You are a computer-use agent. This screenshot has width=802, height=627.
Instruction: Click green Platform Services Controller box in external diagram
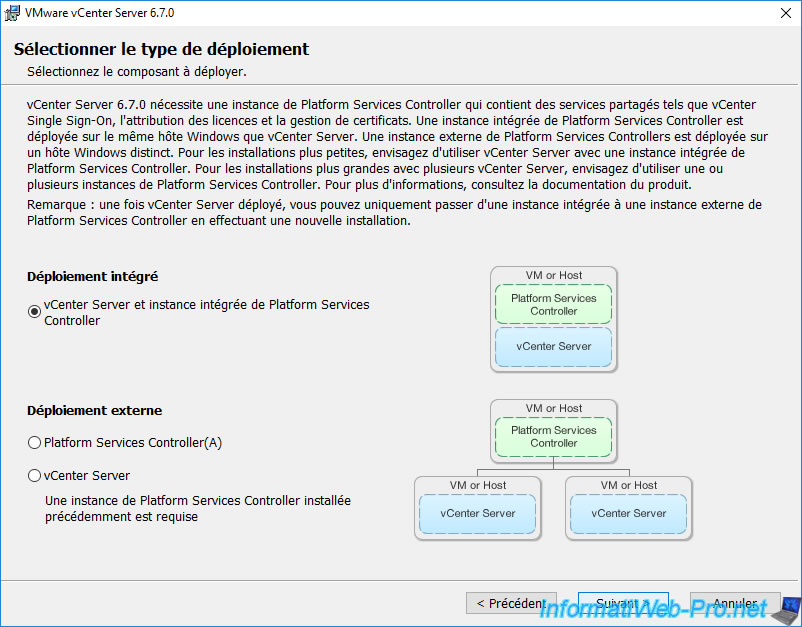coord(553,437)
